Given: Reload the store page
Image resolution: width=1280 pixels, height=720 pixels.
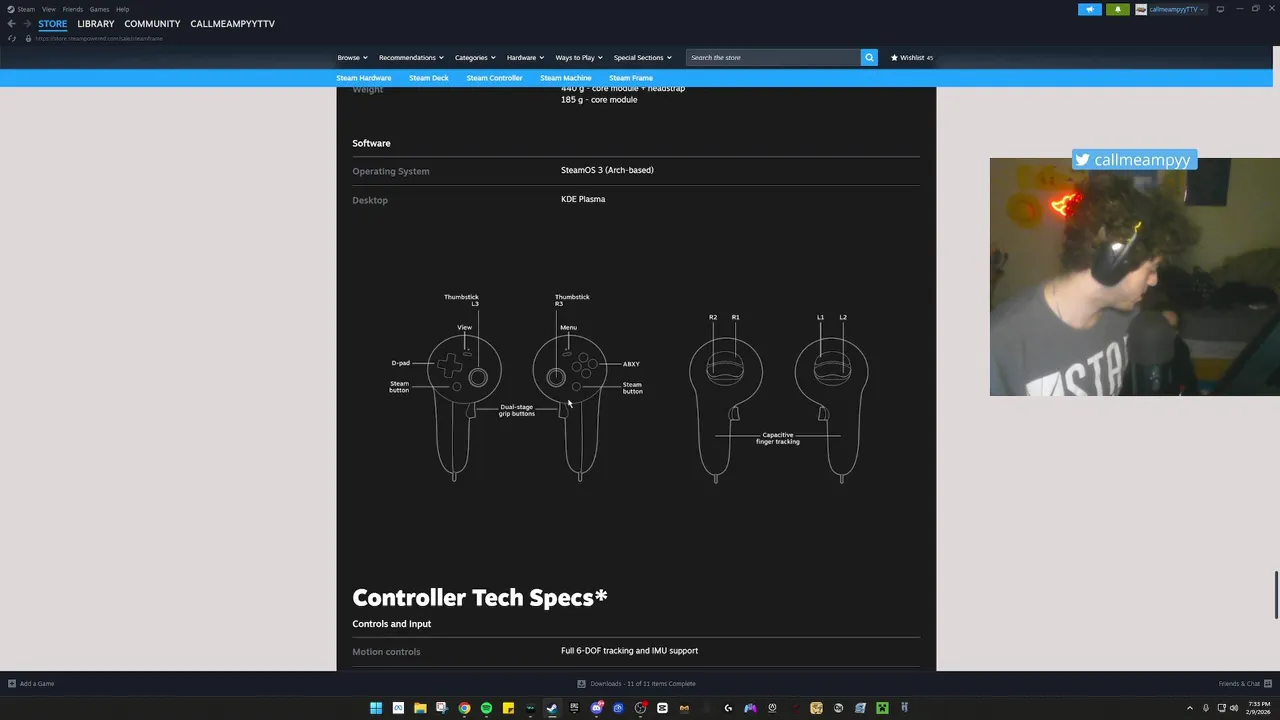Looking at the screenshot, I should (12, 38).
